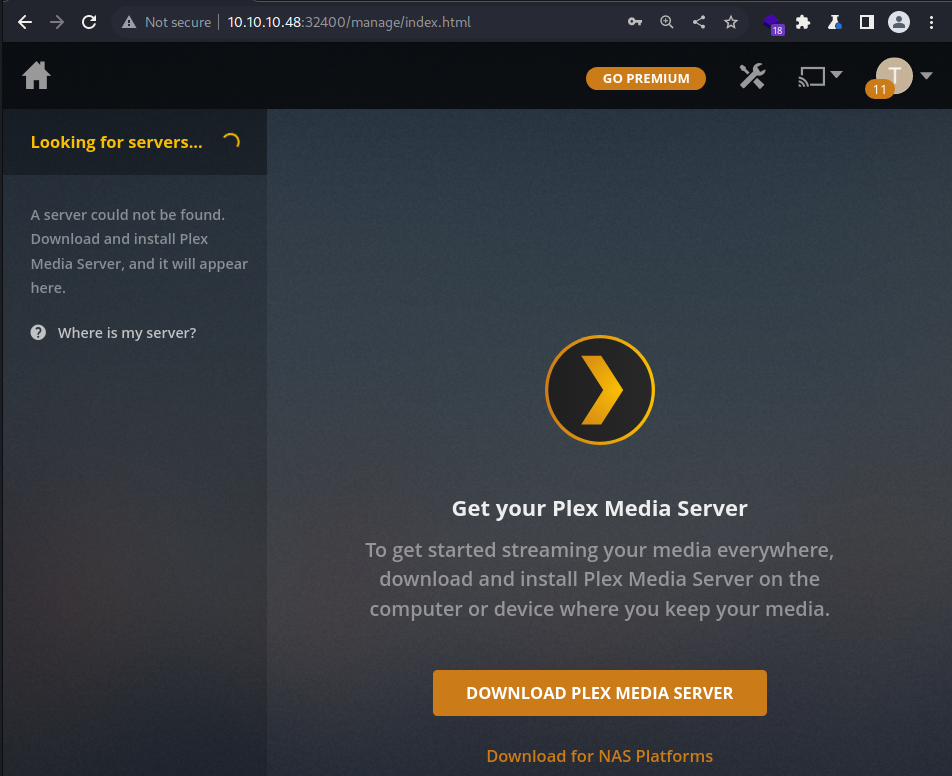Screen dimensions: 952x776
Task: Open saved passwords key icon
Action: 635,22
